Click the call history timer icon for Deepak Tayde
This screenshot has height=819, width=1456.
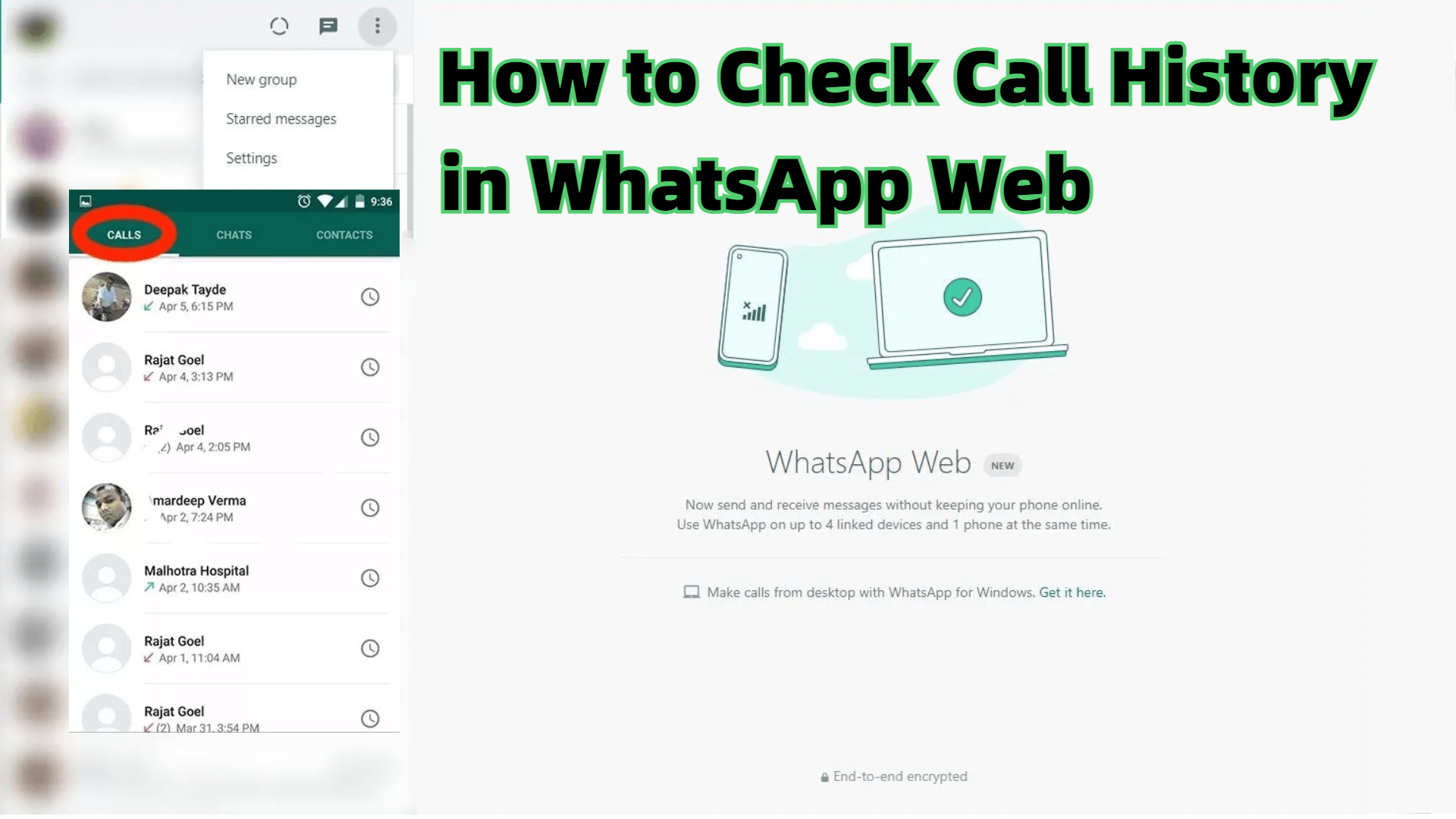pyautogui.click(x=370, y=296)
